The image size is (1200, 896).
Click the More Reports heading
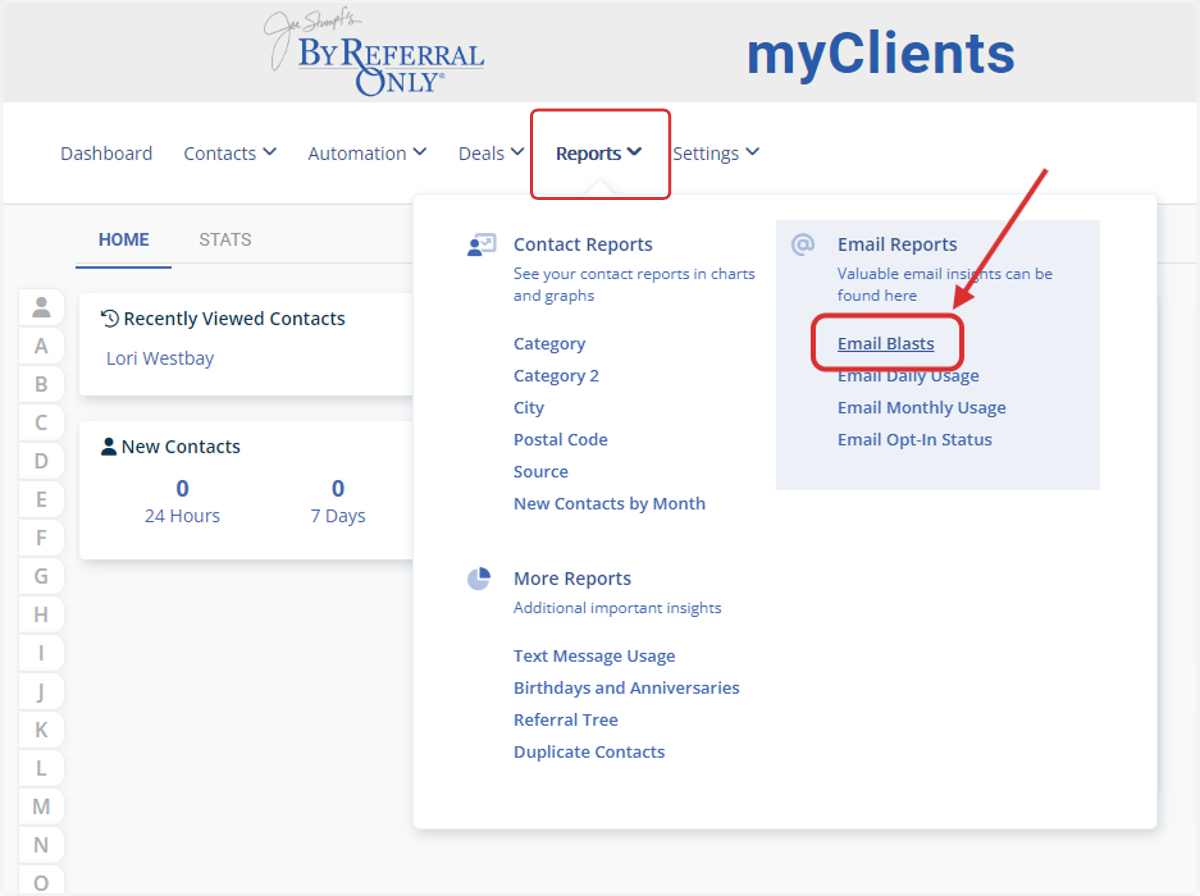(x=572, y=579)
